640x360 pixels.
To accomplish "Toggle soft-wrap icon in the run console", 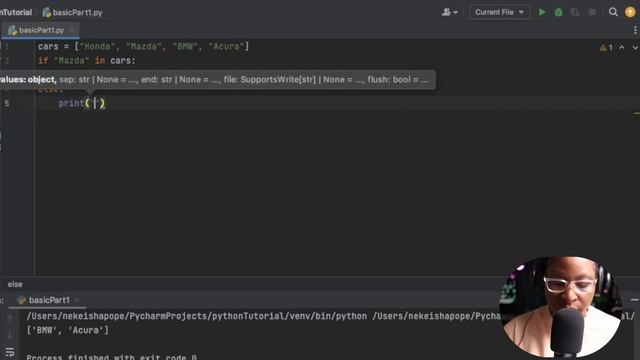I will [x=10, y=351].
